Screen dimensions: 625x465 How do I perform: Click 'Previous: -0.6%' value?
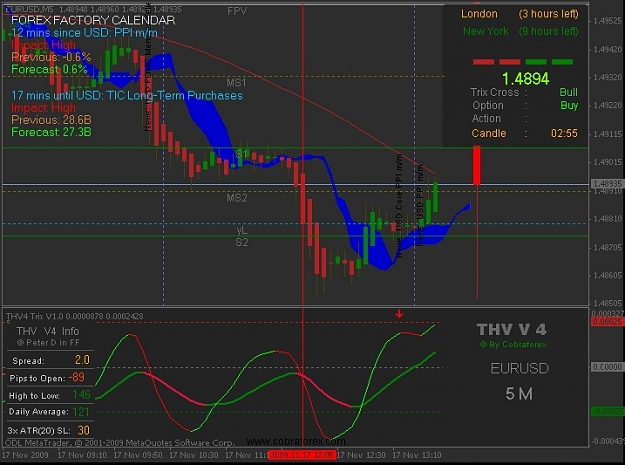51,57
